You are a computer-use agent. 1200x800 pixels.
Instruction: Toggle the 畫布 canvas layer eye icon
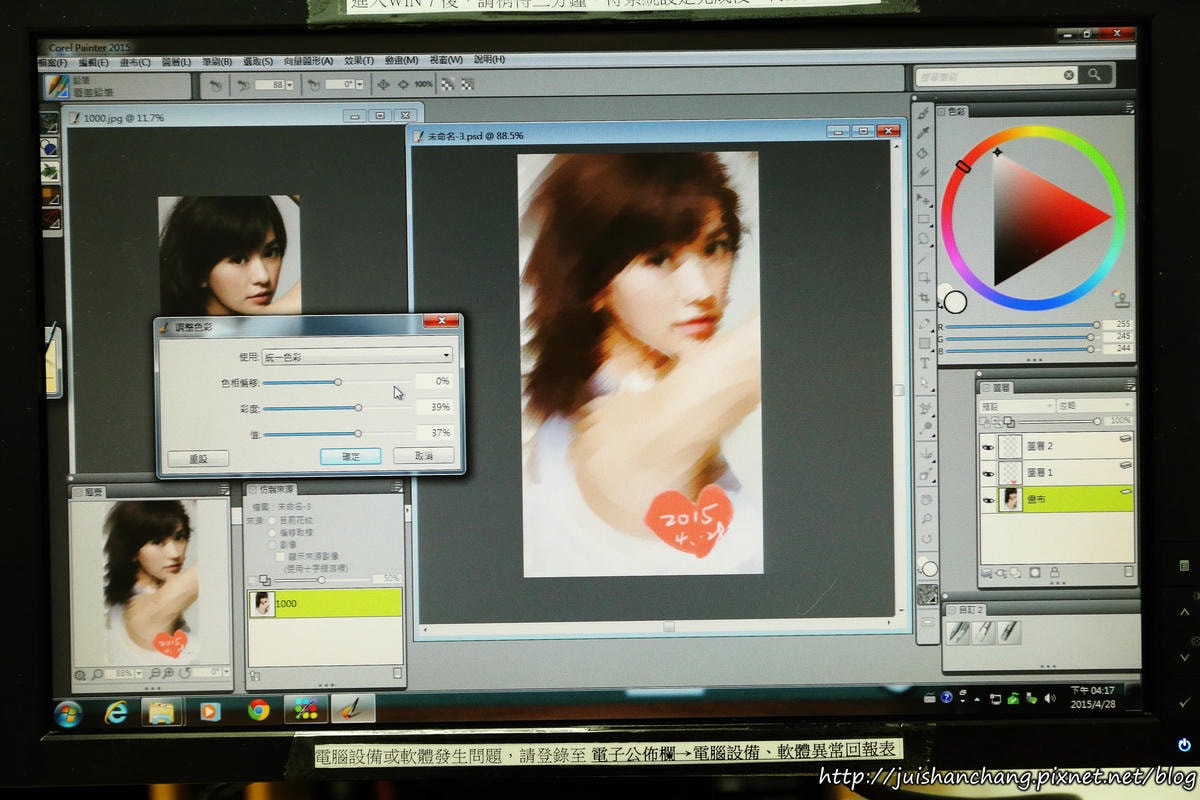tap(988, 499)
